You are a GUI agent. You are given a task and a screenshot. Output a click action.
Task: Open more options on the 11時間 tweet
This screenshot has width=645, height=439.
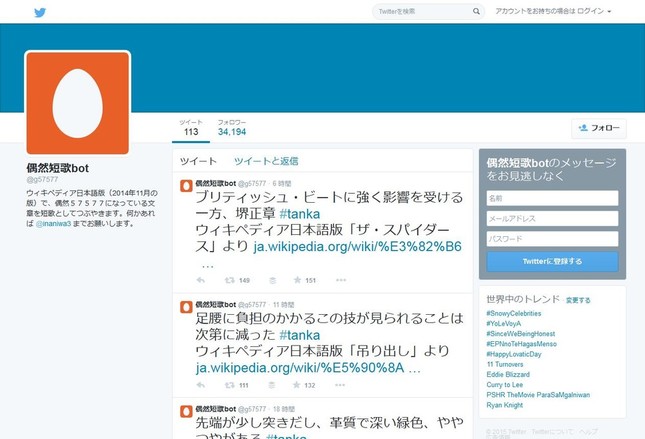(340, 385)
